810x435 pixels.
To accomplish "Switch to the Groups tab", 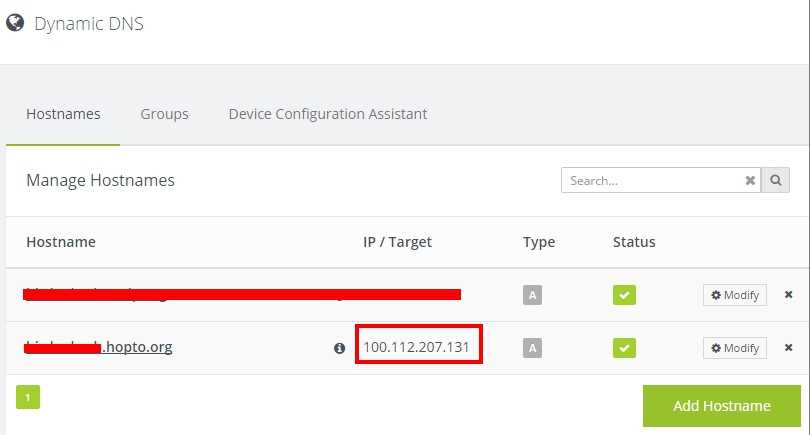I will [x=164, y=114].
